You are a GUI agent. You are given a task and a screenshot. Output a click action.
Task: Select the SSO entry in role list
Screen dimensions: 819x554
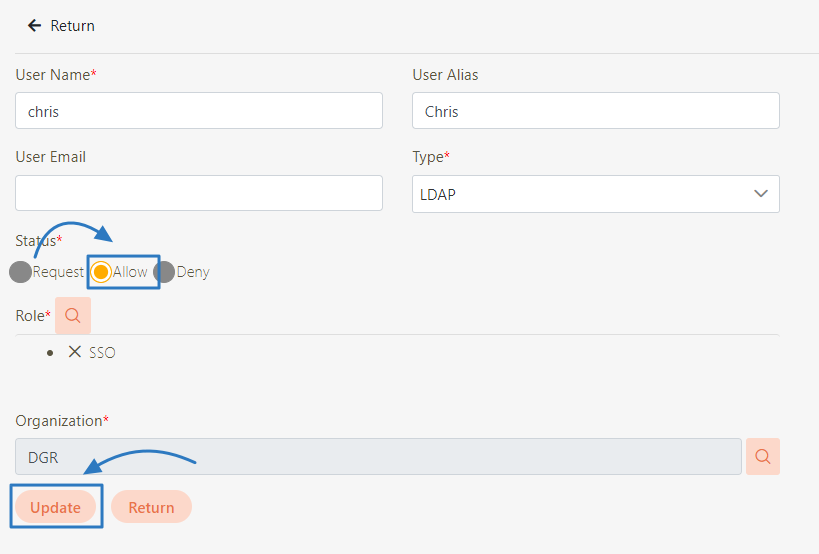click(102, 352)
